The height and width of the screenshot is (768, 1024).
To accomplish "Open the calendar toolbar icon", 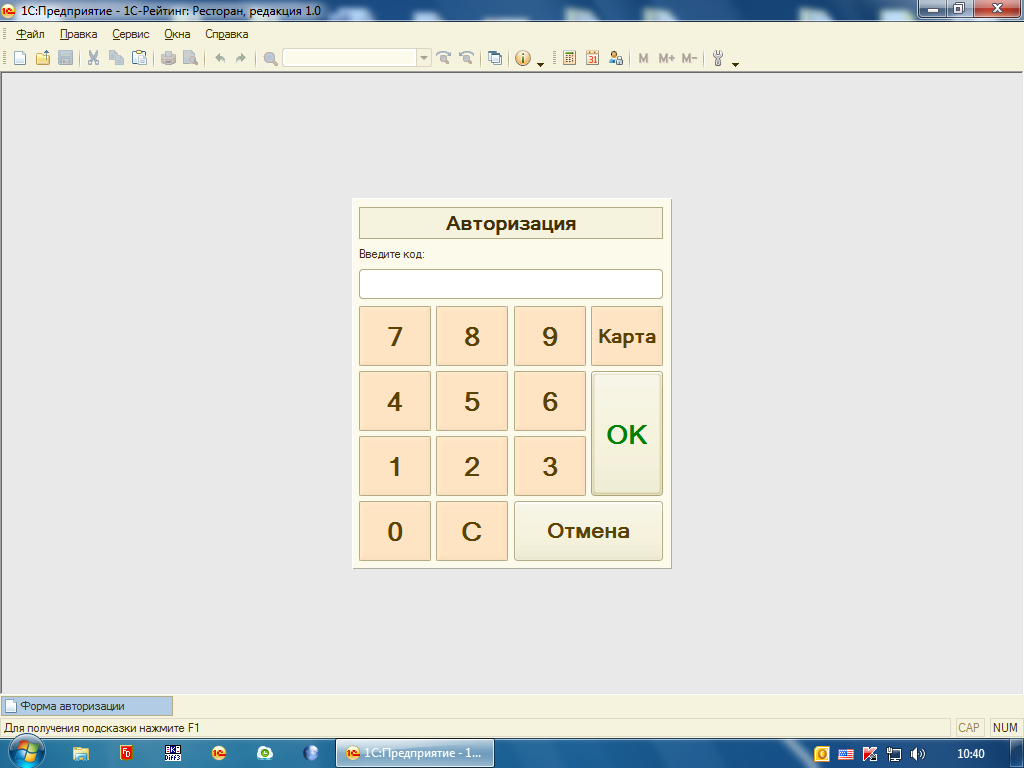I will [x=593, y=58].
